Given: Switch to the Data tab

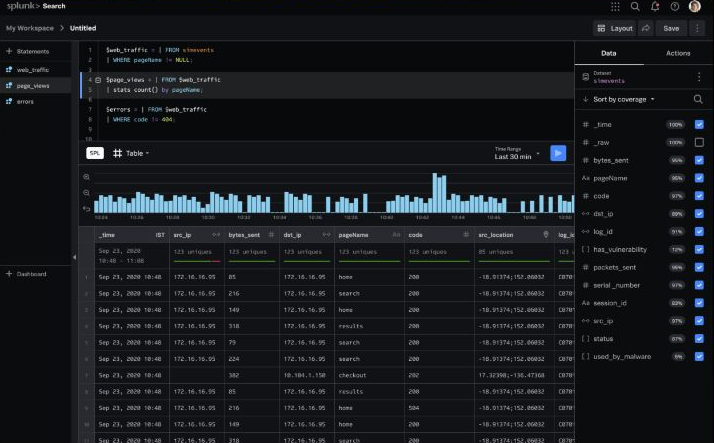Looking at the screenshot, I should coord(608,53).
